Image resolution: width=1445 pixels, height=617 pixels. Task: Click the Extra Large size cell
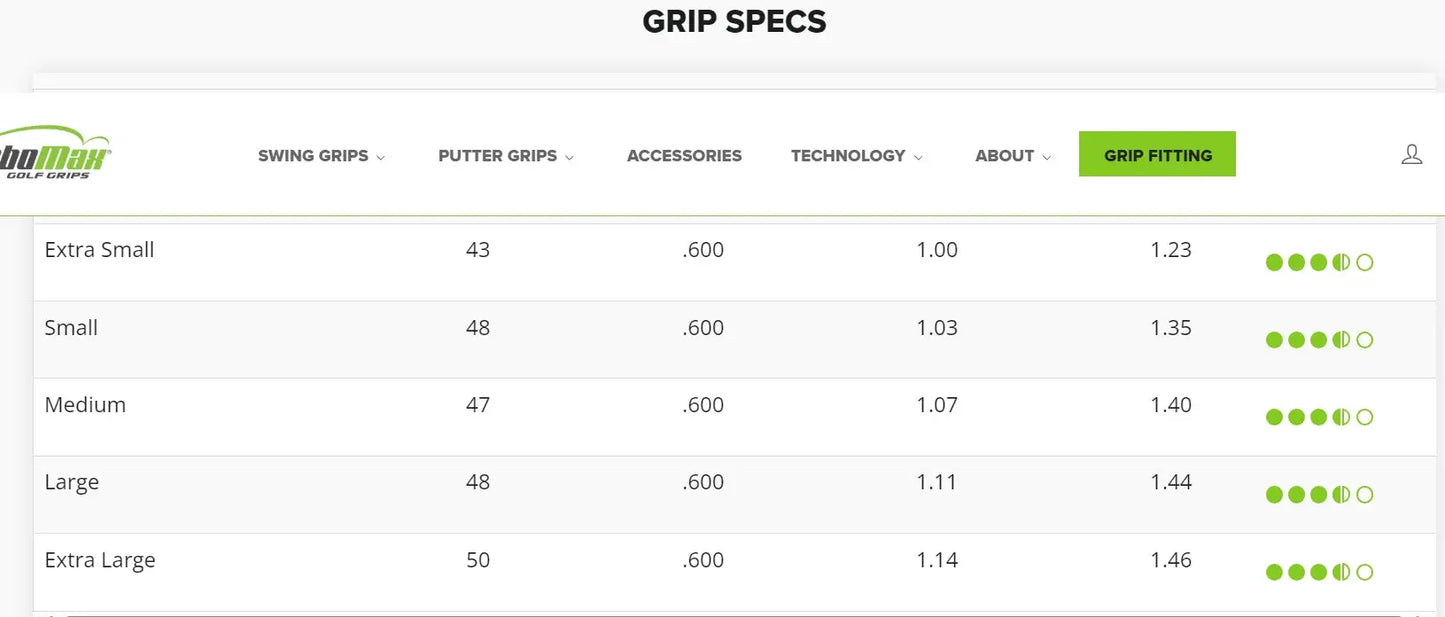pyautogui.click(x=100, y=560)
